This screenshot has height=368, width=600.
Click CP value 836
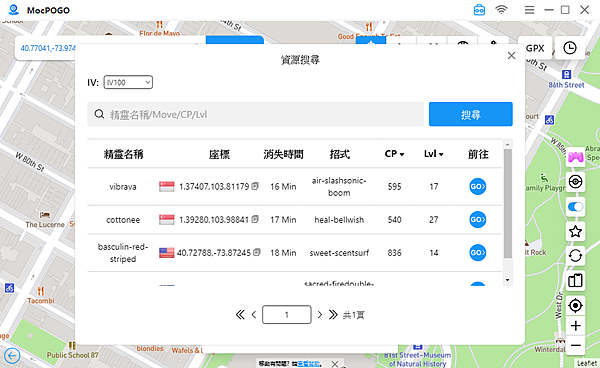point(395,253)
